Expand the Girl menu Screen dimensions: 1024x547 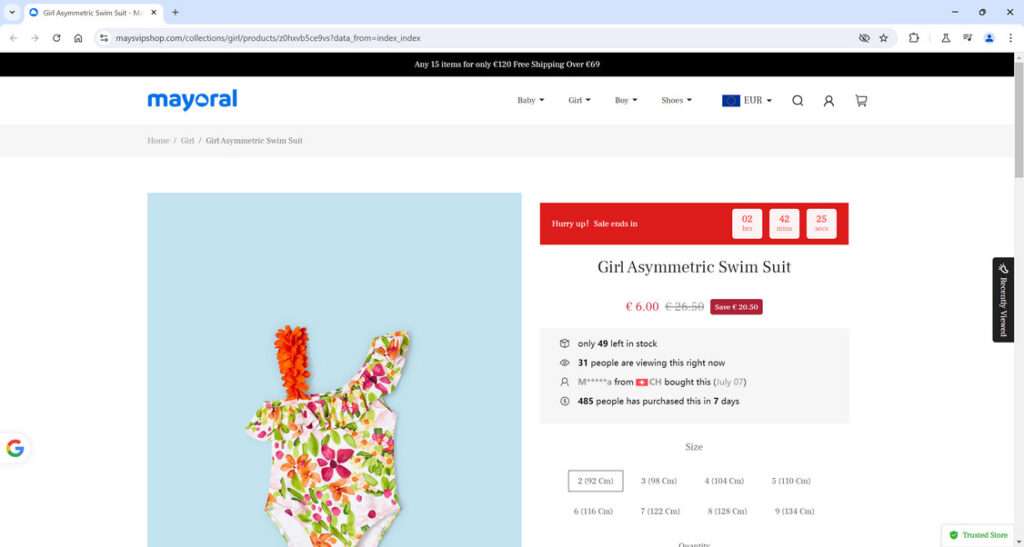coord(579,101)
